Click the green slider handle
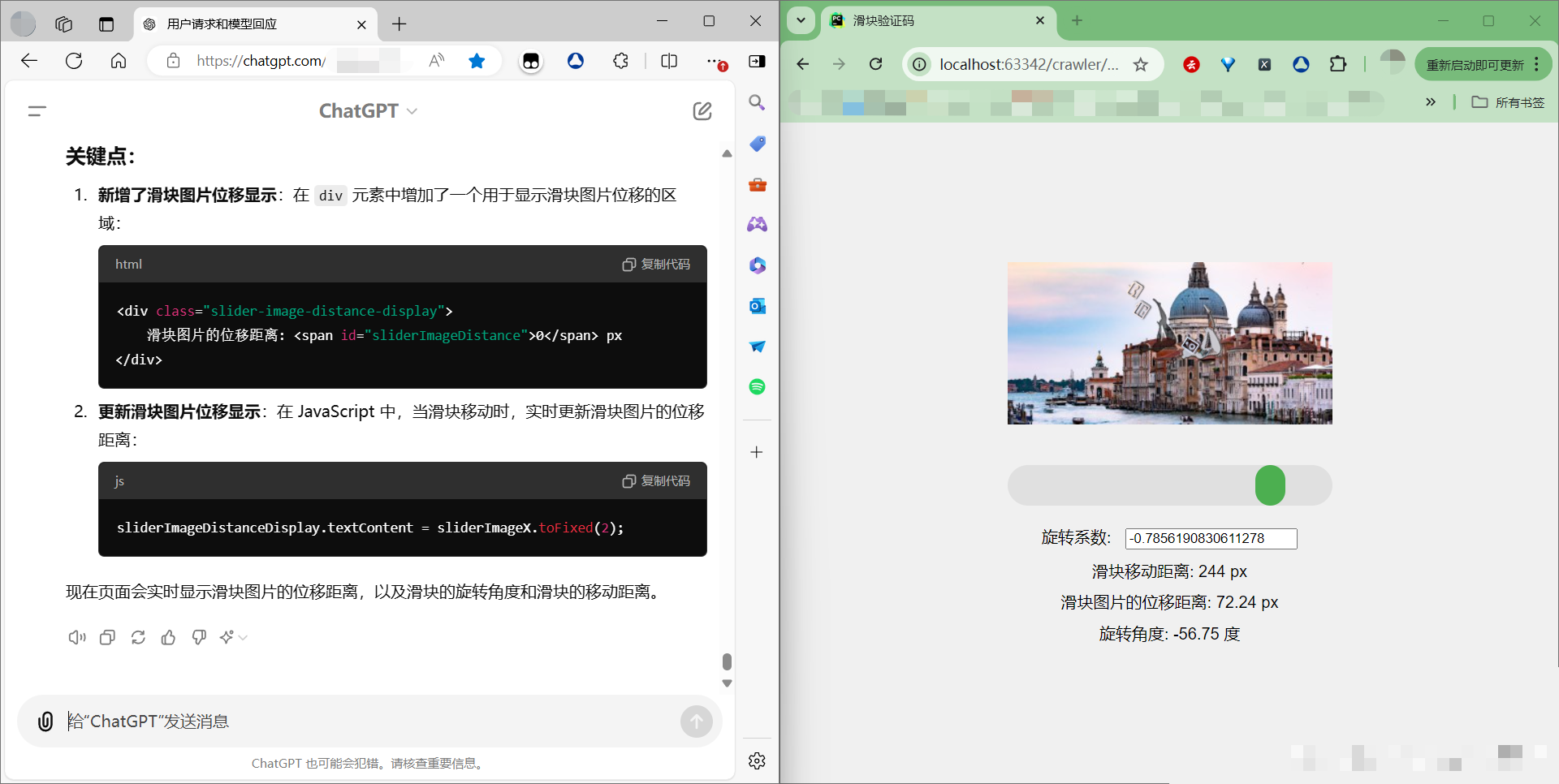Image resolution: width=1559 pixels, height=784 pixels. [x=1270, y=485]
